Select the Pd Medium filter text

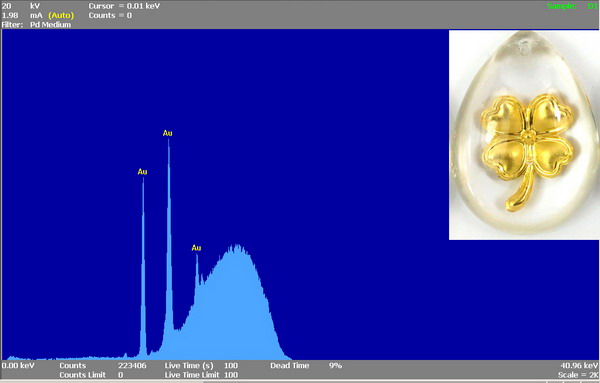[x=51, y=25]
